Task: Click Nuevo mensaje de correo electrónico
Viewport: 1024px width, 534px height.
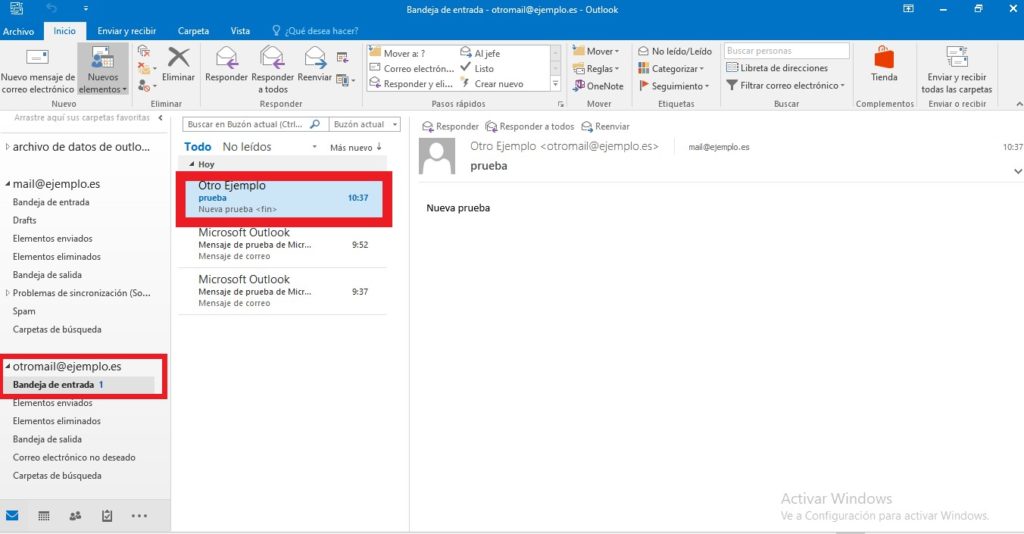Action: pyautogui.click(x=37, y=71)
